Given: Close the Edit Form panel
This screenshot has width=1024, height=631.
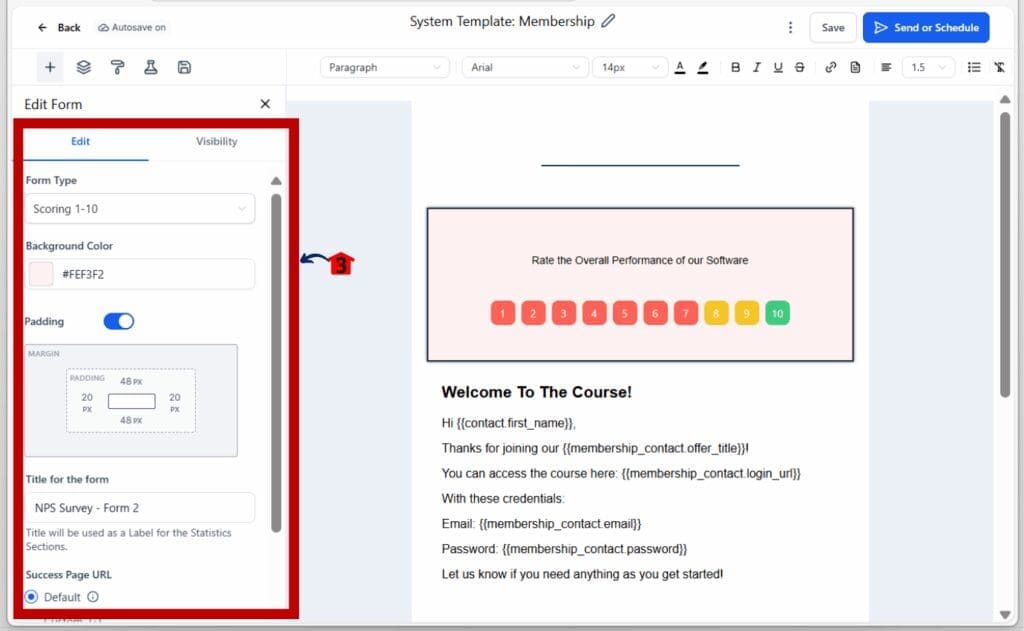Looking at the screenshot, I should tap(265, 104).
